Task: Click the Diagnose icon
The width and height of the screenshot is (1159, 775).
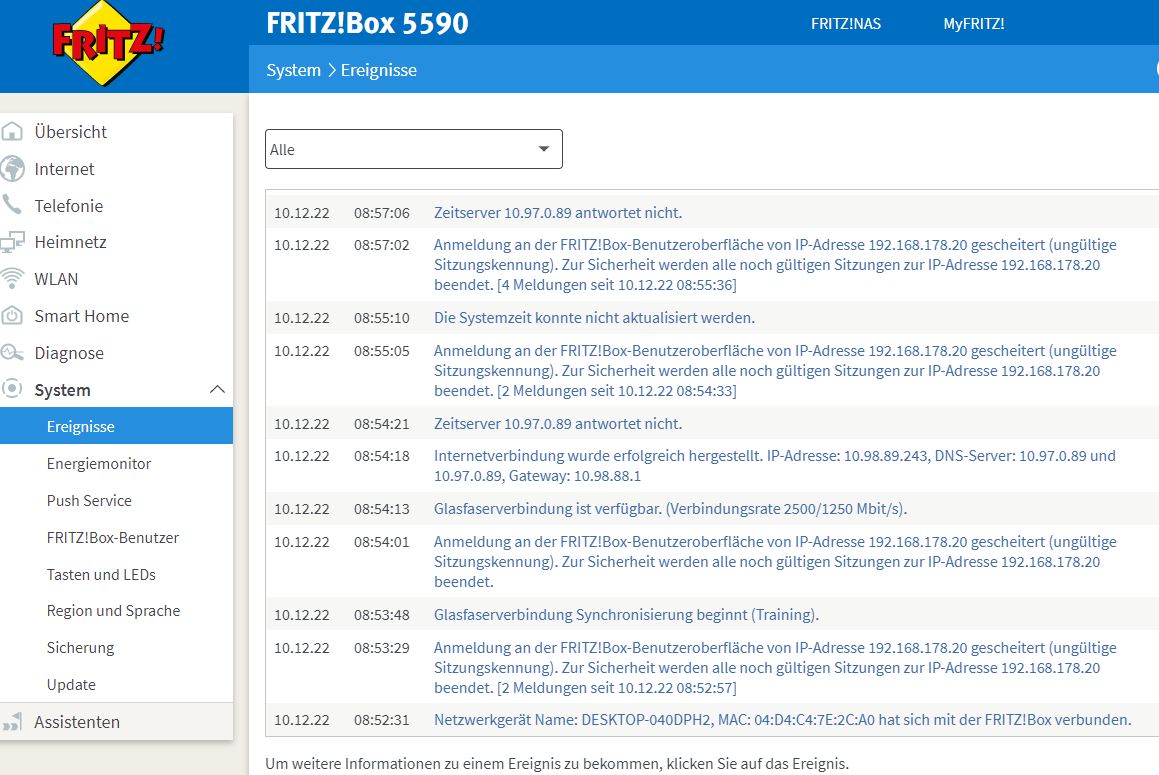Action: tap(12, 353)
